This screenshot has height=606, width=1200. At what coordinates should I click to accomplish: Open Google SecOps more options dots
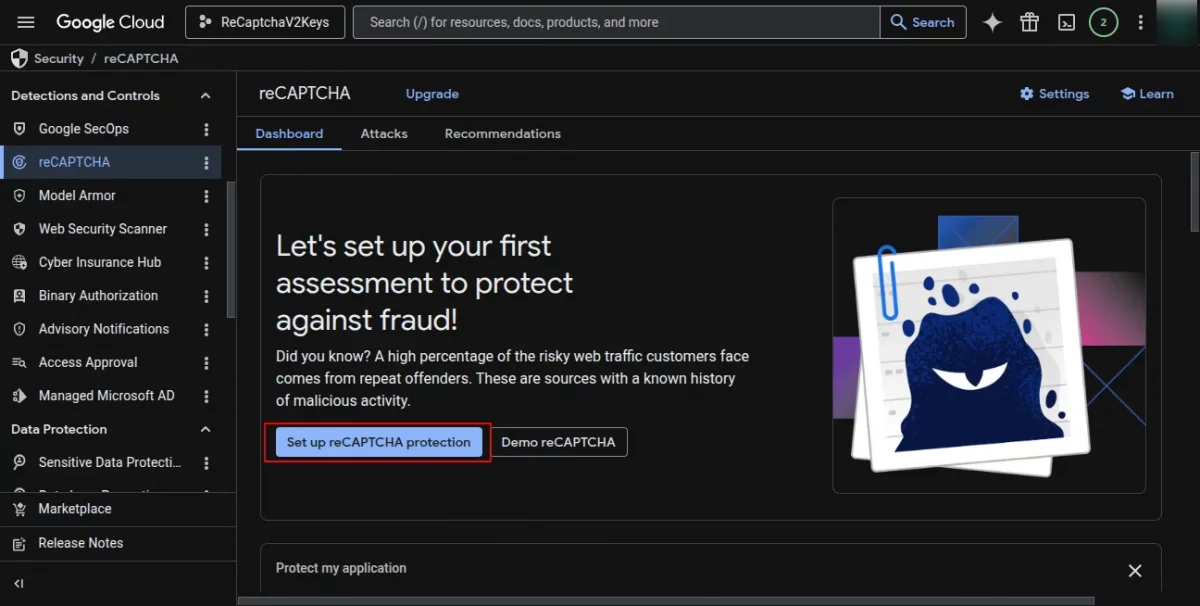[x=207, y=129]
